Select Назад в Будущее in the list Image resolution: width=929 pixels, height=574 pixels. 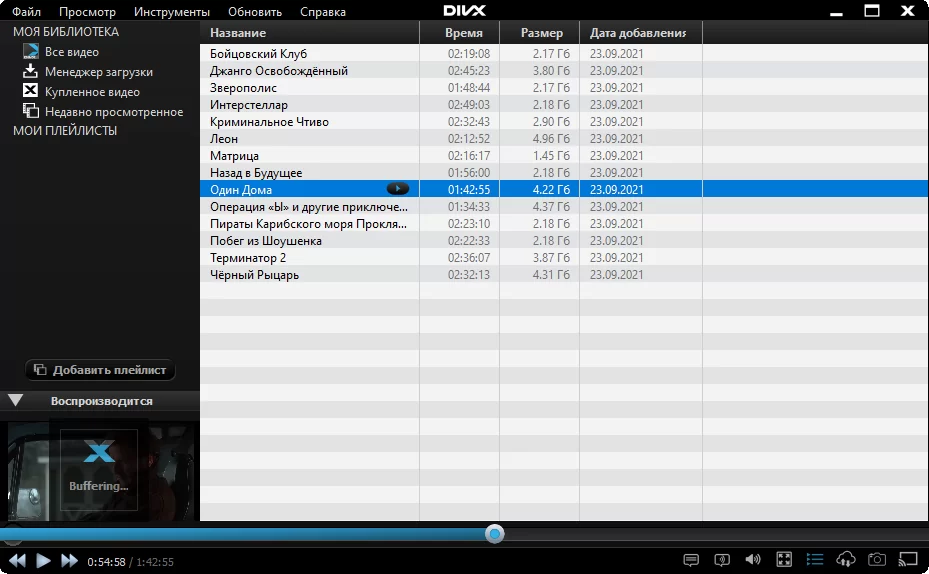tap(256, 173)
